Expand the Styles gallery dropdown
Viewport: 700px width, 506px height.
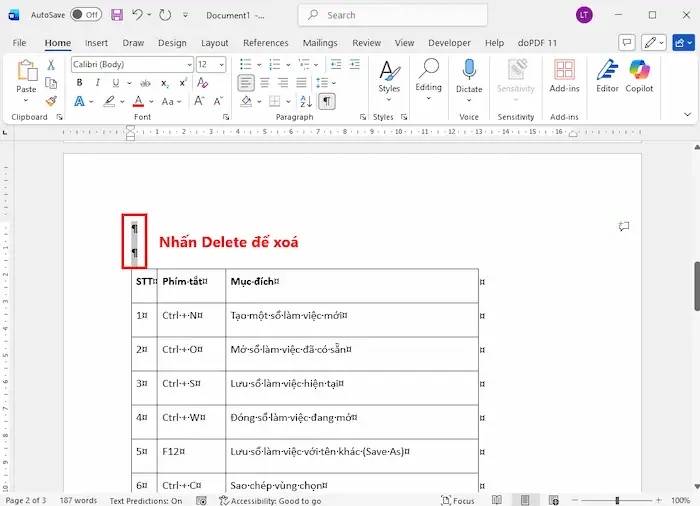click(x=389, y=100)
